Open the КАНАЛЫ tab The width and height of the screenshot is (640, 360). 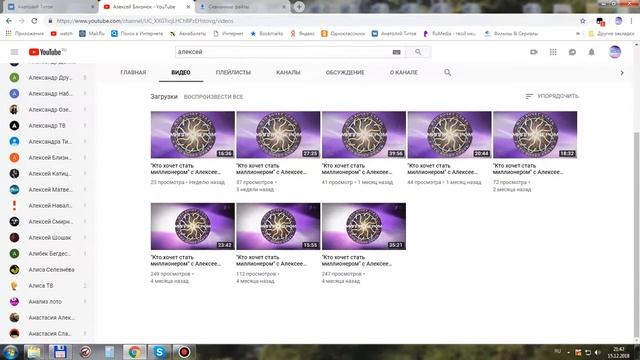(x=288, y=72)
